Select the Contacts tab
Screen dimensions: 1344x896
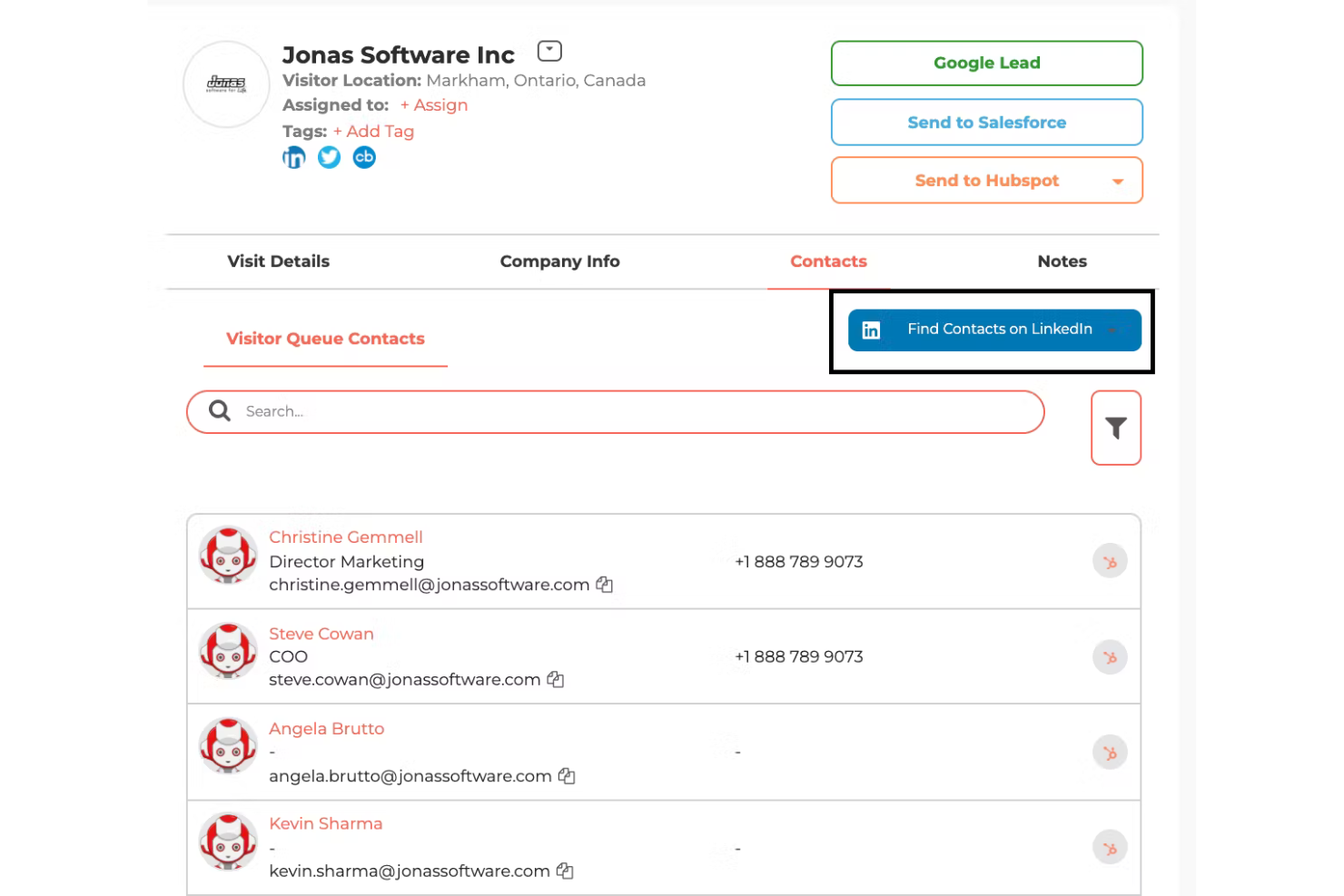pos(828,261)
